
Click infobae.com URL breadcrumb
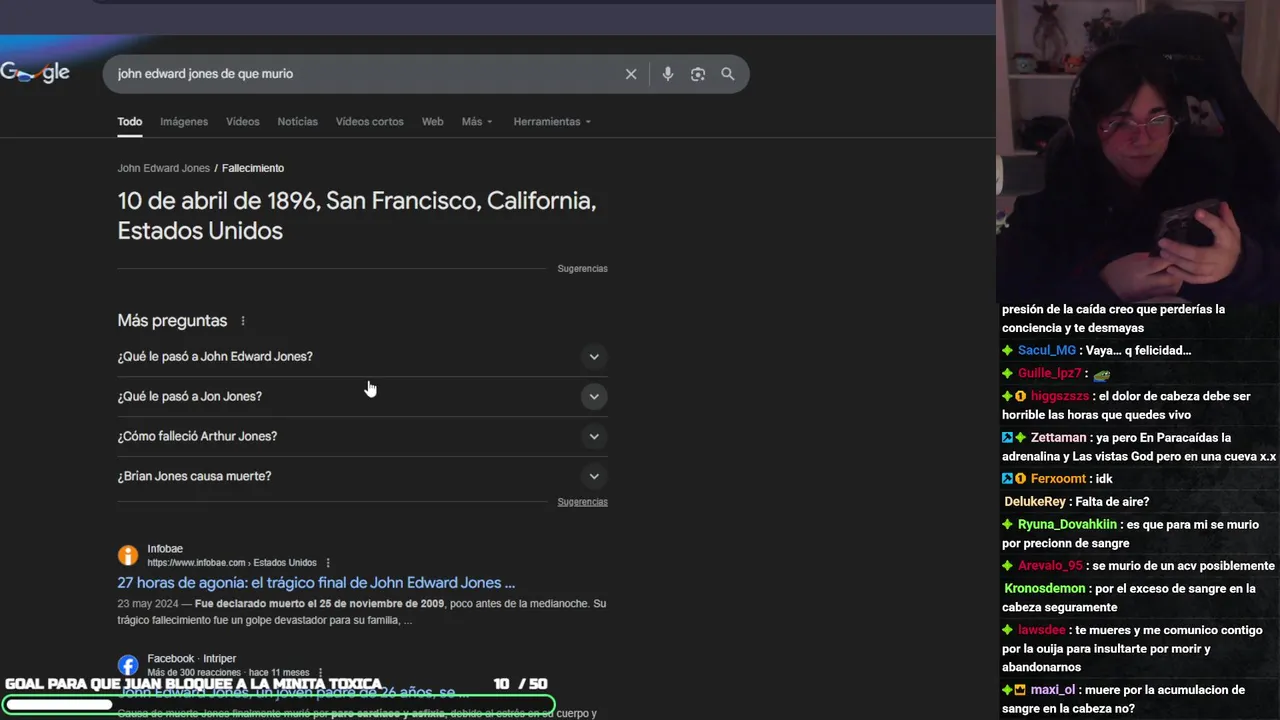pyautogui.click(x=231, y=563)
